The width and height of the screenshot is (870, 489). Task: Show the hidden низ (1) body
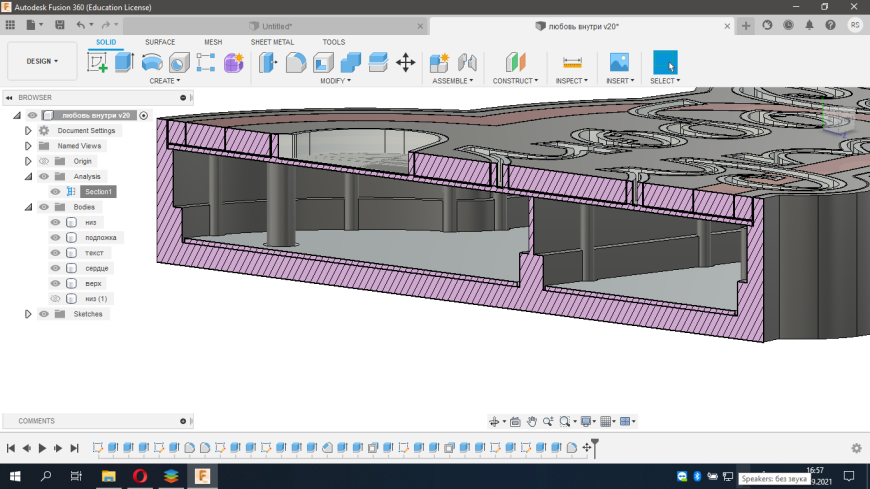click(56, 298)
